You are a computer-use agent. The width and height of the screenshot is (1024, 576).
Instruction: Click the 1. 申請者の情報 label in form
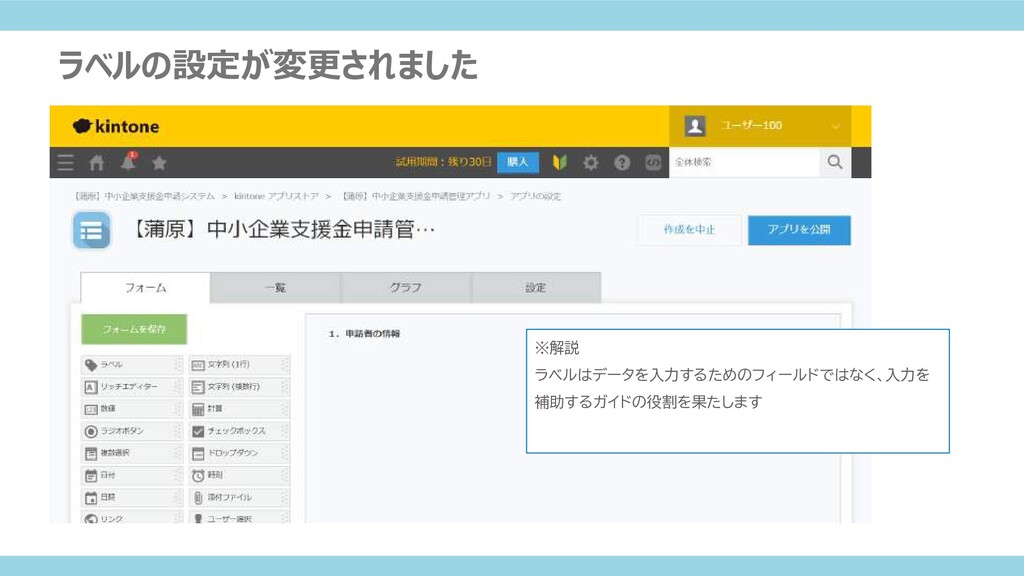coord(364,334)
